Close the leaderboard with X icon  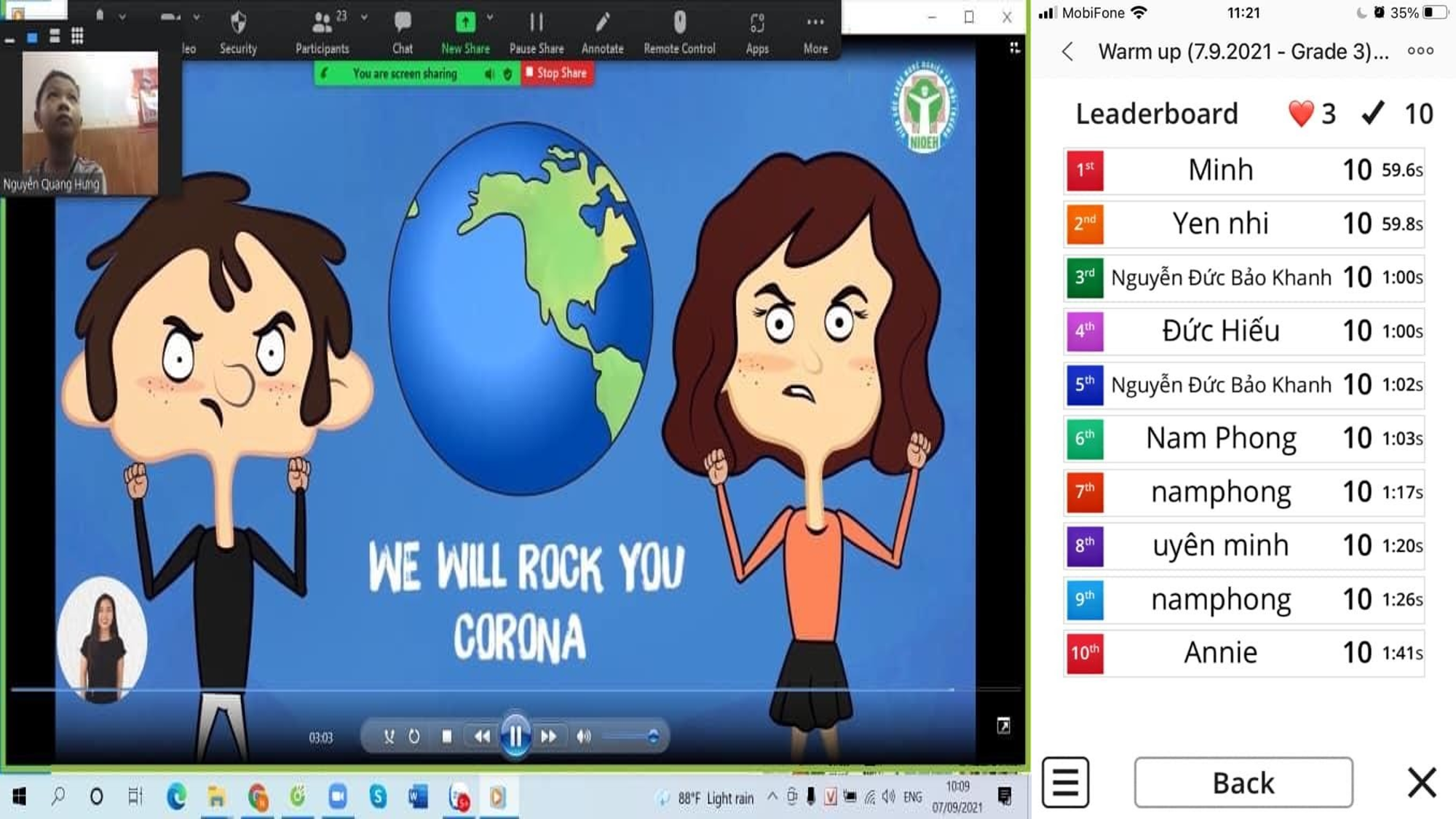[x=1422, y=783]
